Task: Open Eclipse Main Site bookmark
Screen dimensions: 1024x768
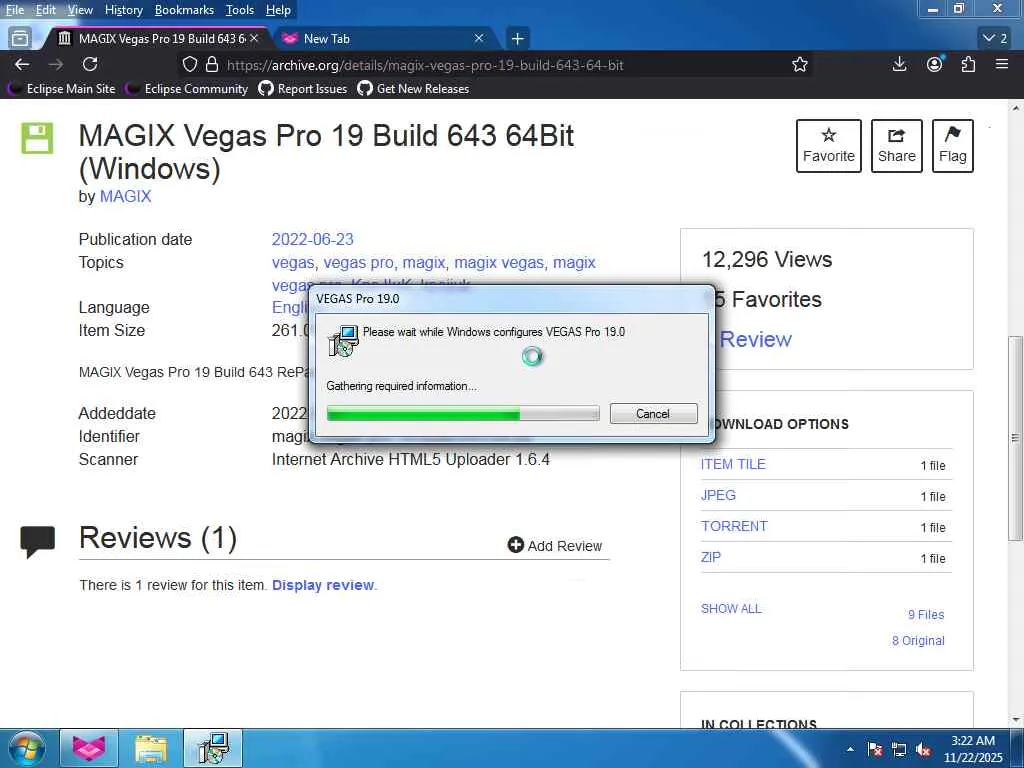Action: (x=62, y=89)
